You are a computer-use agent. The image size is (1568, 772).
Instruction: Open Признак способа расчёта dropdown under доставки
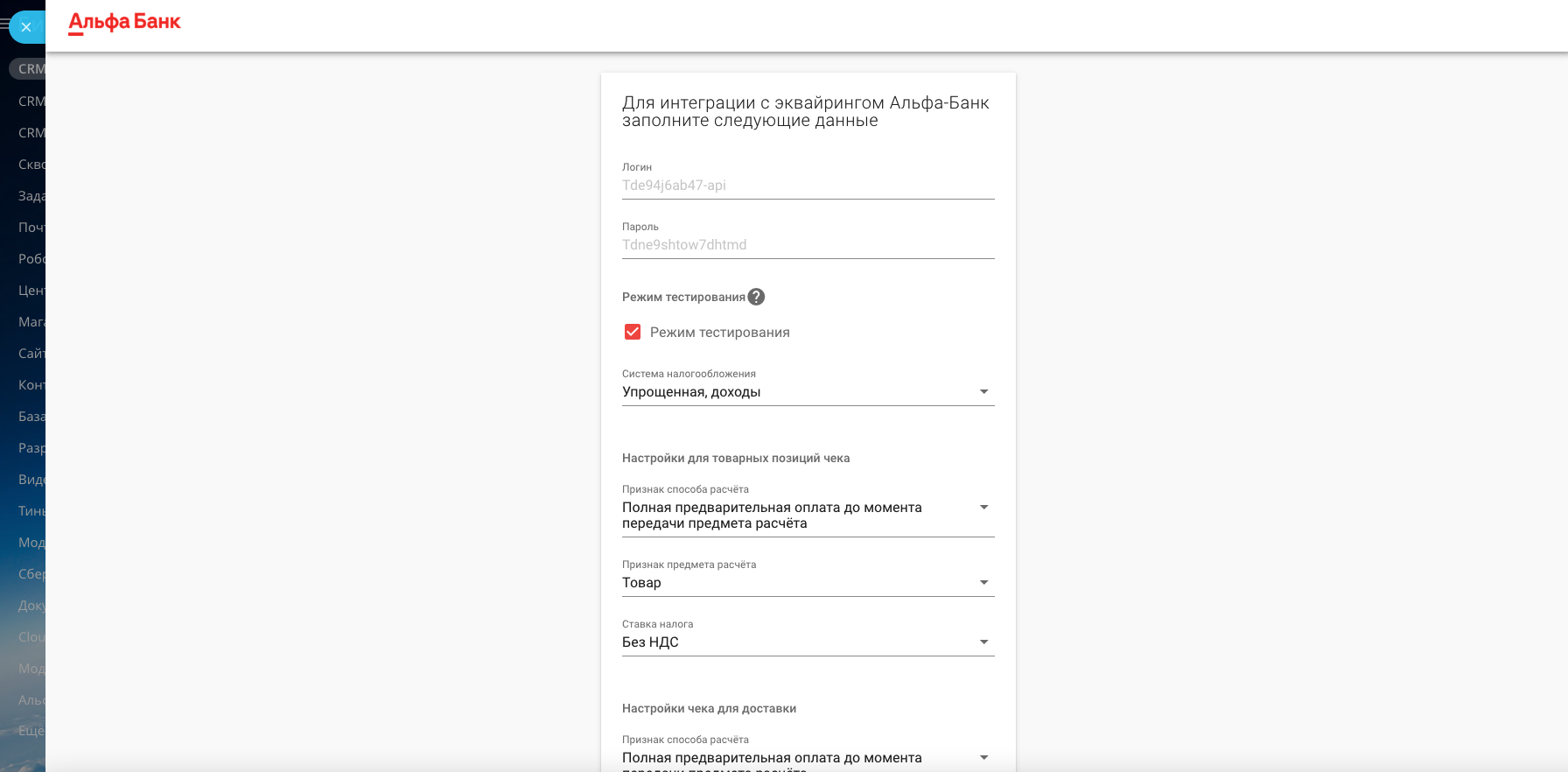point(807,758)
